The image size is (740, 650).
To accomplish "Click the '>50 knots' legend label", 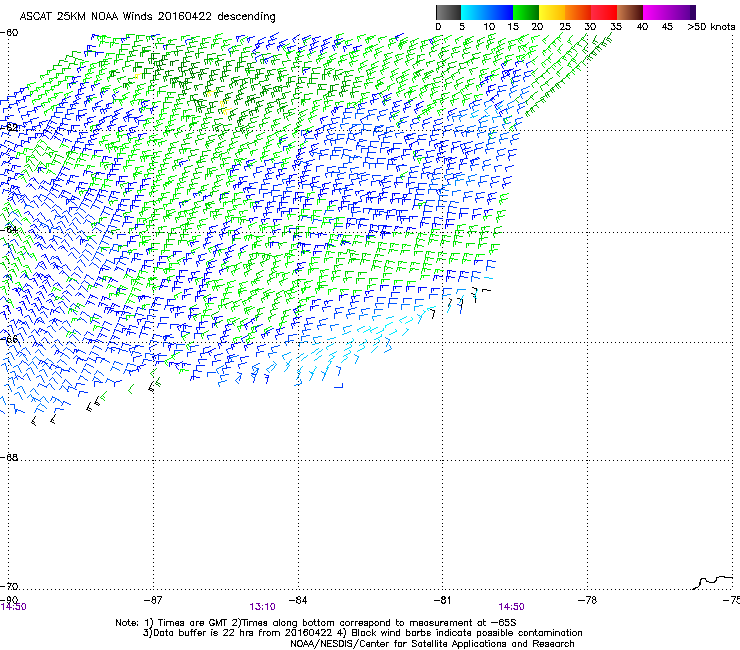I will coord(711,26).
